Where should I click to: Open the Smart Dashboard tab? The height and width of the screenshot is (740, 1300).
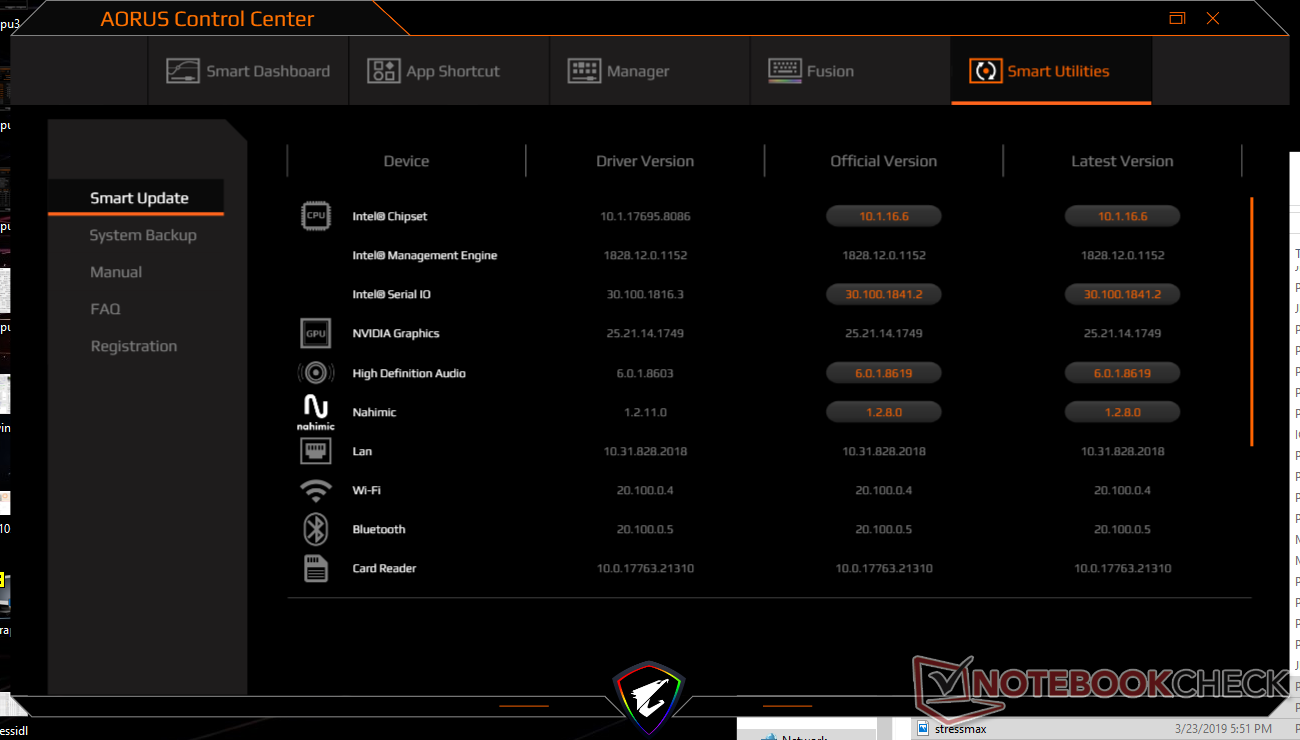248,71
